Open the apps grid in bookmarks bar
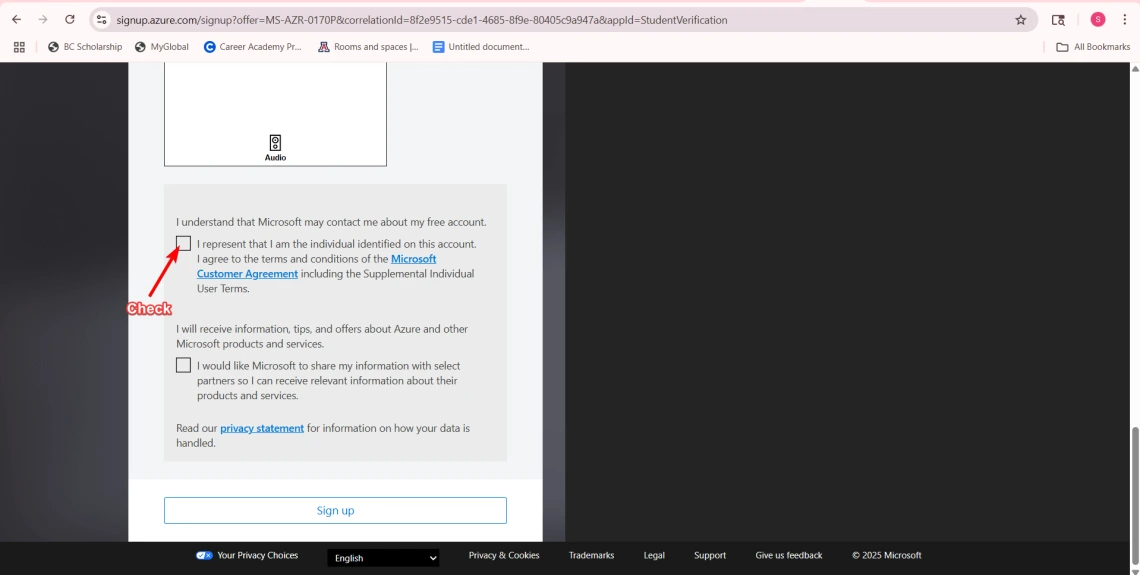Image resolution: width=1140 pixels, height=575 pixels. click(x=20, y=47)
